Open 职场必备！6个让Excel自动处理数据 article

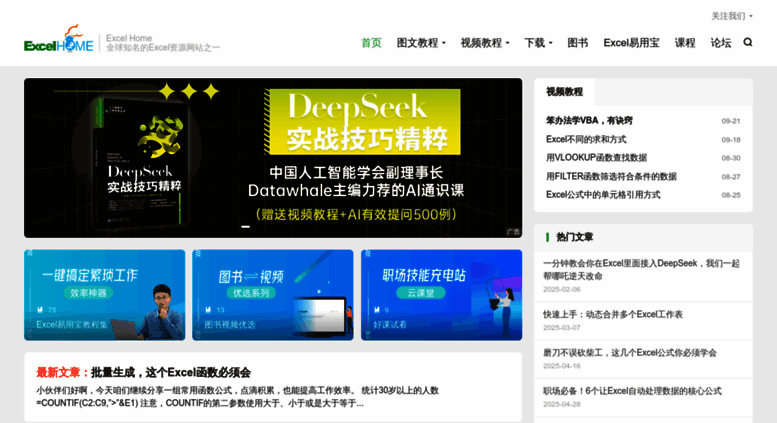click(x=632, y=391)
